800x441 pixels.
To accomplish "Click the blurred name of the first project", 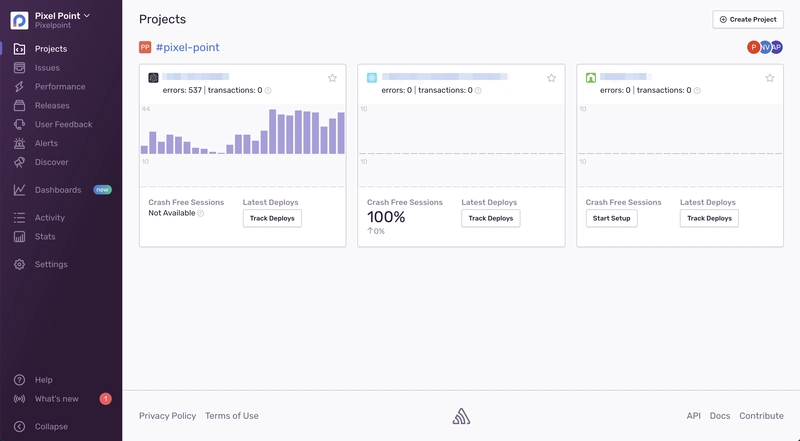I will [196, 77].
